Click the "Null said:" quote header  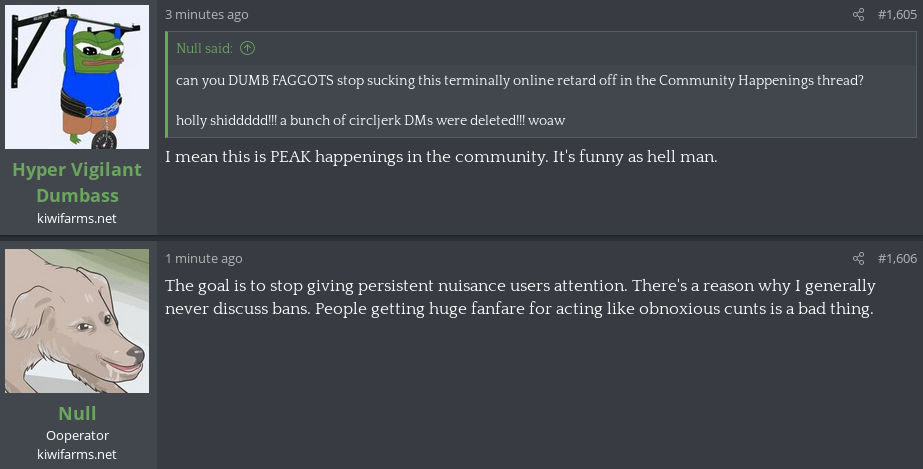click(x=204, y=48)
